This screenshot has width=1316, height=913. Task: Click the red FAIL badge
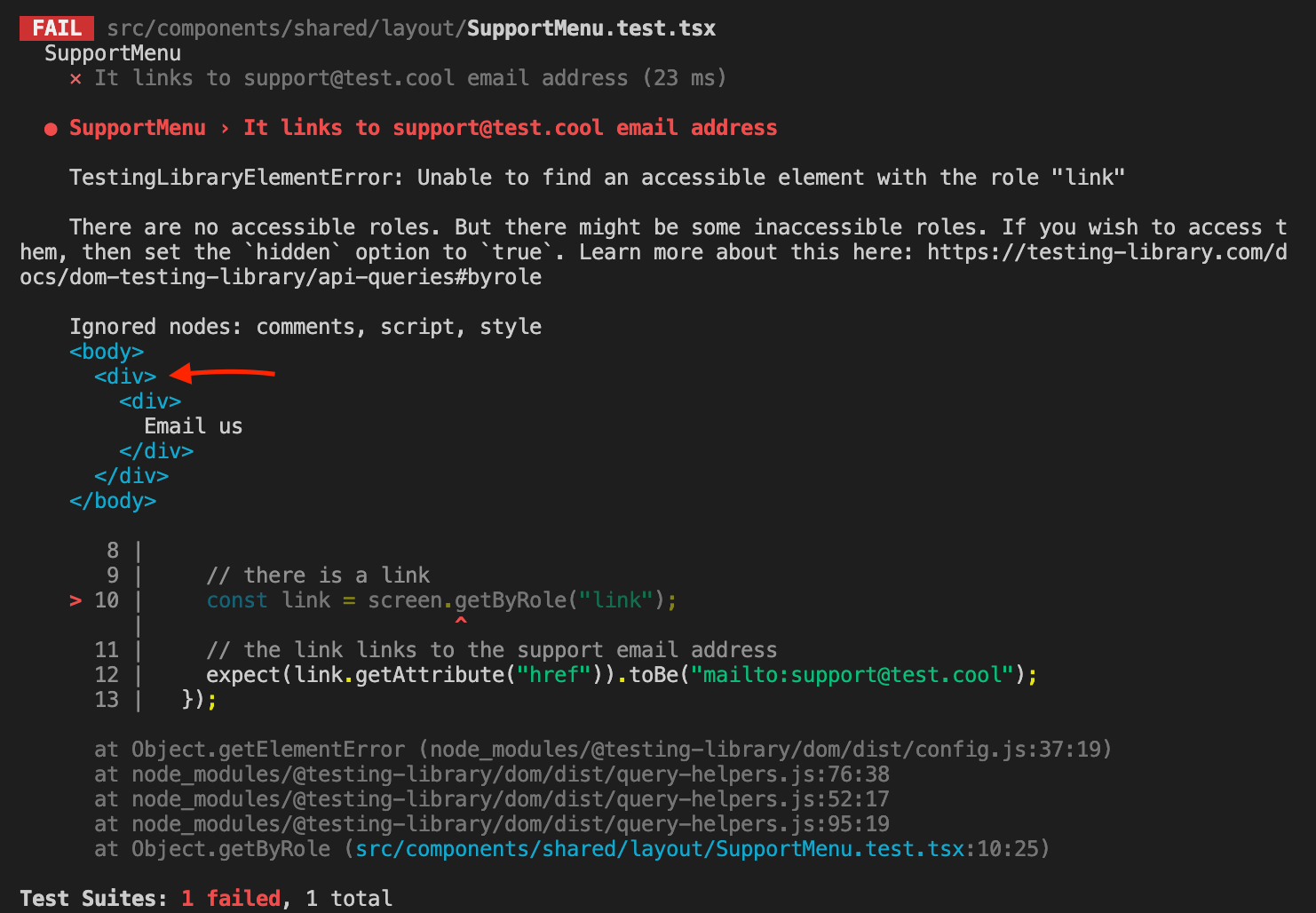pos(55,28)
